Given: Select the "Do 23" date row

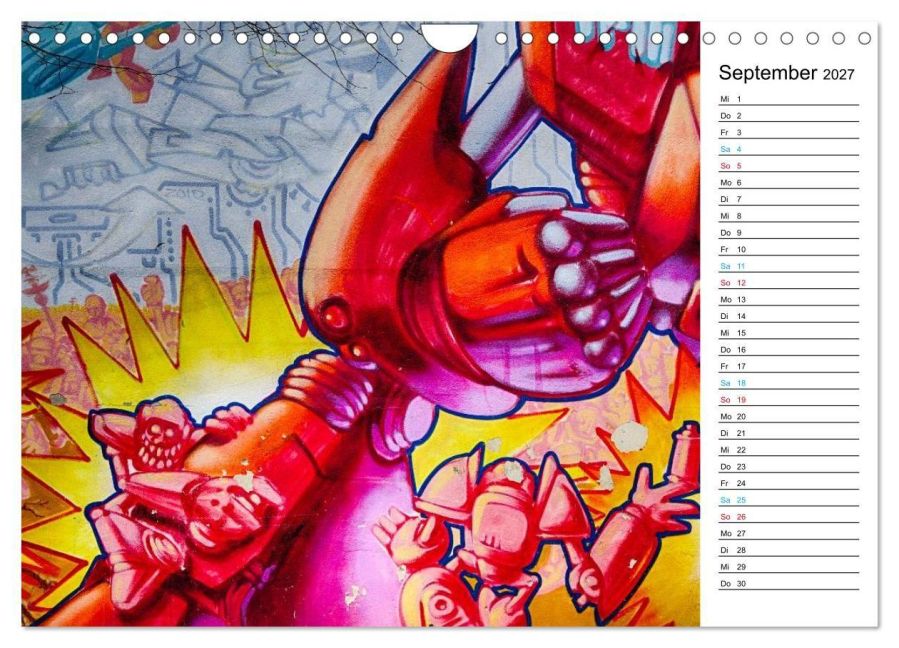Looking at the screenshot, I should point(789,466).
